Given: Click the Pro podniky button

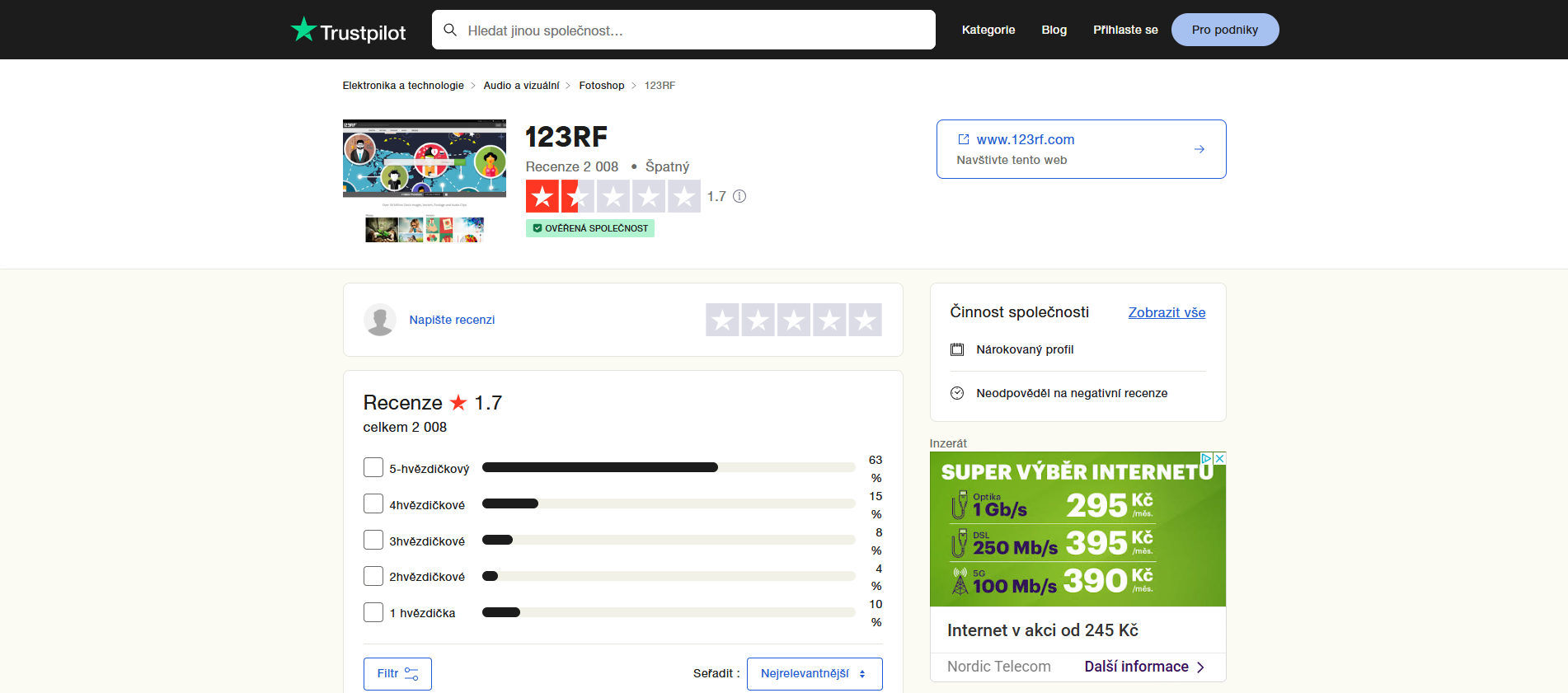Looking at the screenshot, I should point(1225,30).
